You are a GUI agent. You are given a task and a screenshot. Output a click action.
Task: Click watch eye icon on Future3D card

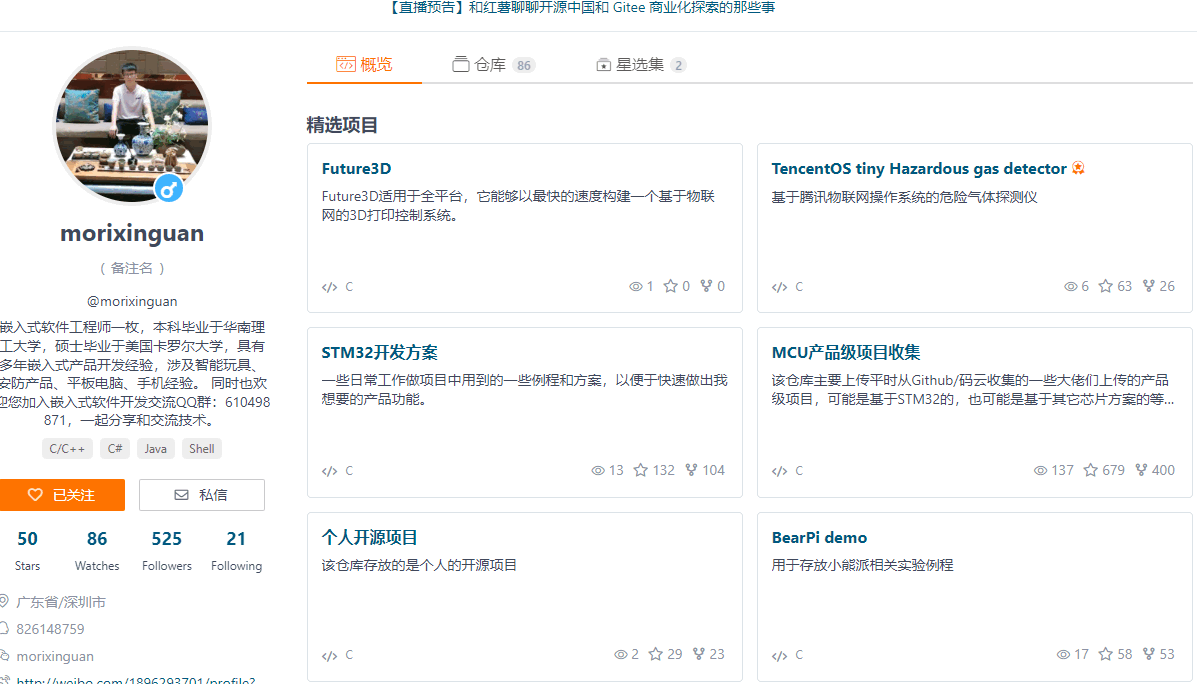pos(635,286)
